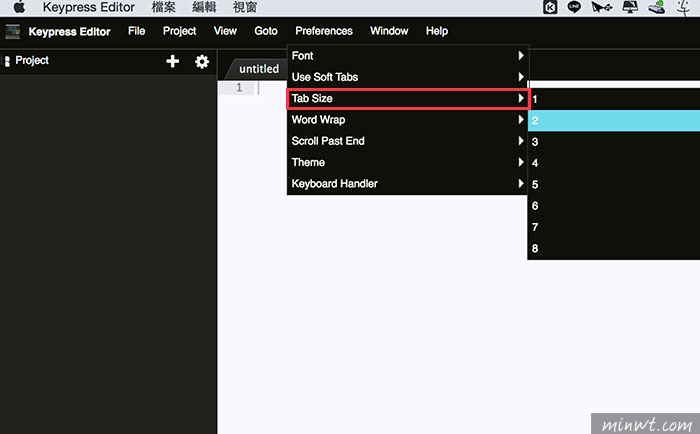Open the Apple menu
Screen dimensions: 700x434
click(x=19, y=7)
